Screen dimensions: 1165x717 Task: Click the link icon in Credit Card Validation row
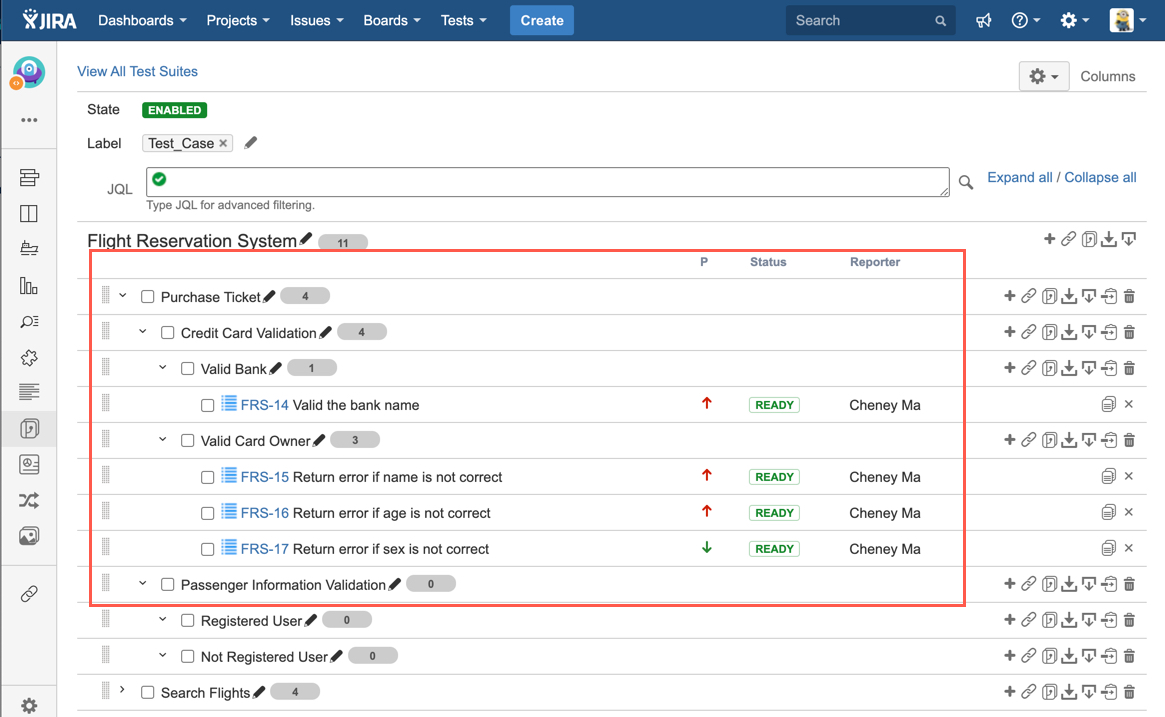tap(1028, 332)
